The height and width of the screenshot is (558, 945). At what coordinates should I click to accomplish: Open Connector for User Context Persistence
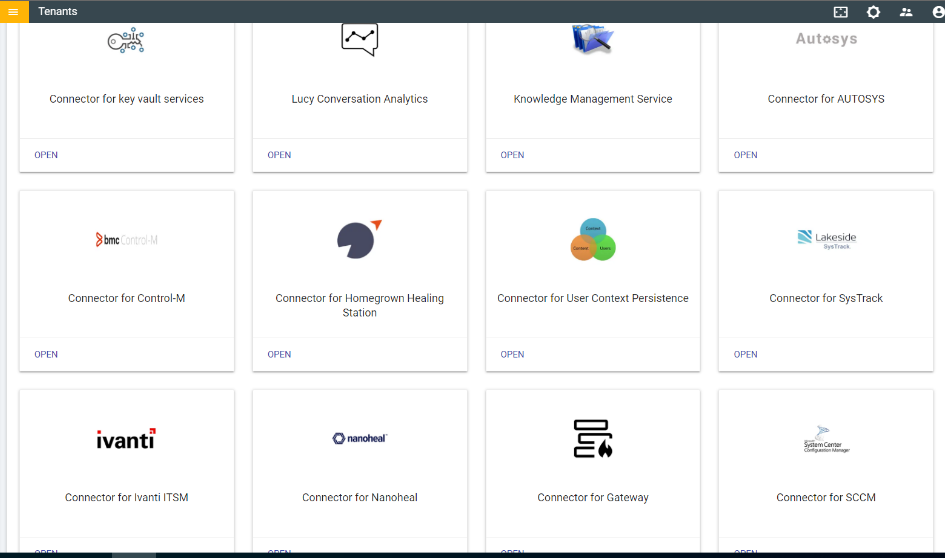512,354
